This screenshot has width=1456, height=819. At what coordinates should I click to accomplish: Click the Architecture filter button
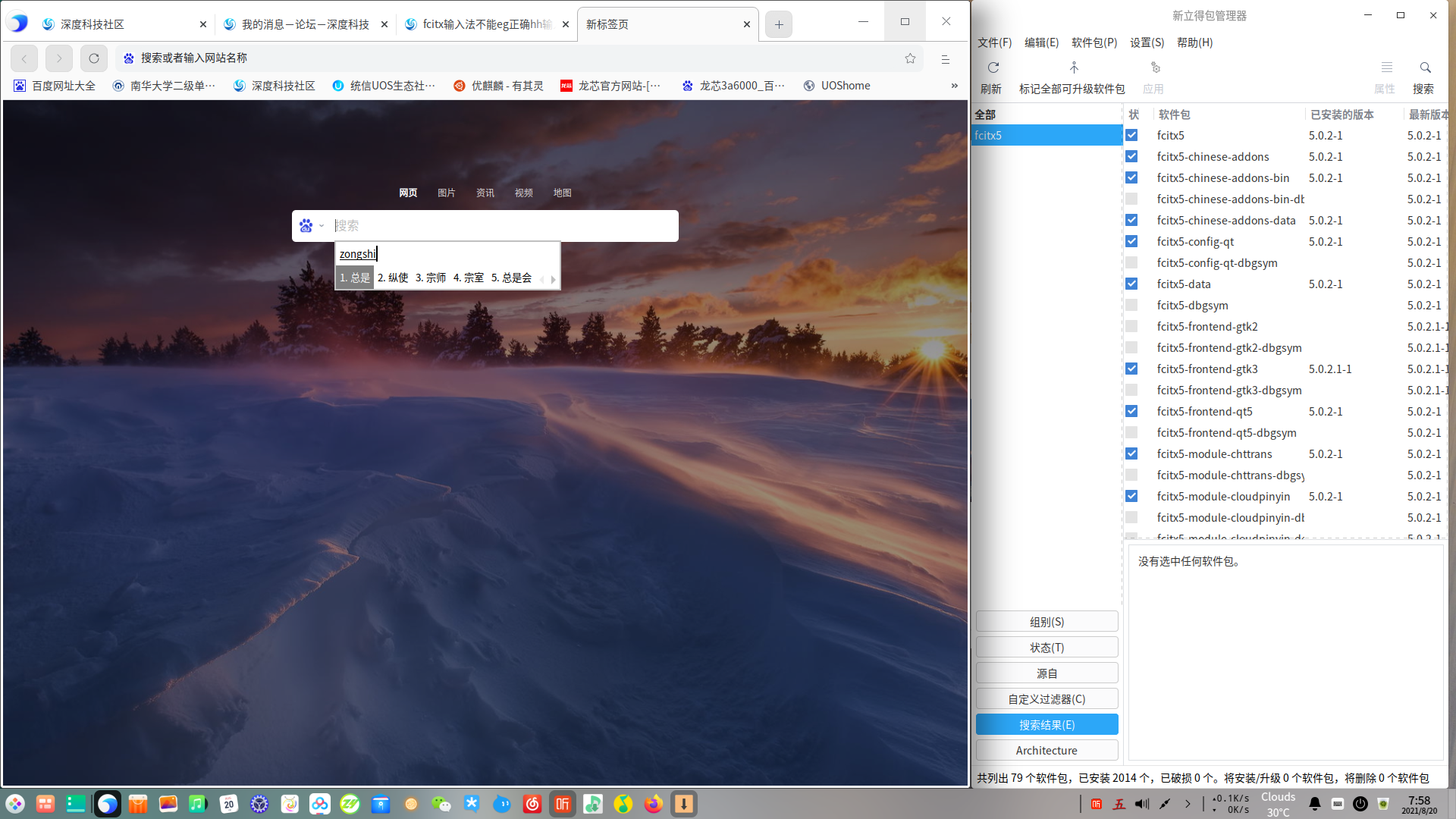pos(1046,751)
